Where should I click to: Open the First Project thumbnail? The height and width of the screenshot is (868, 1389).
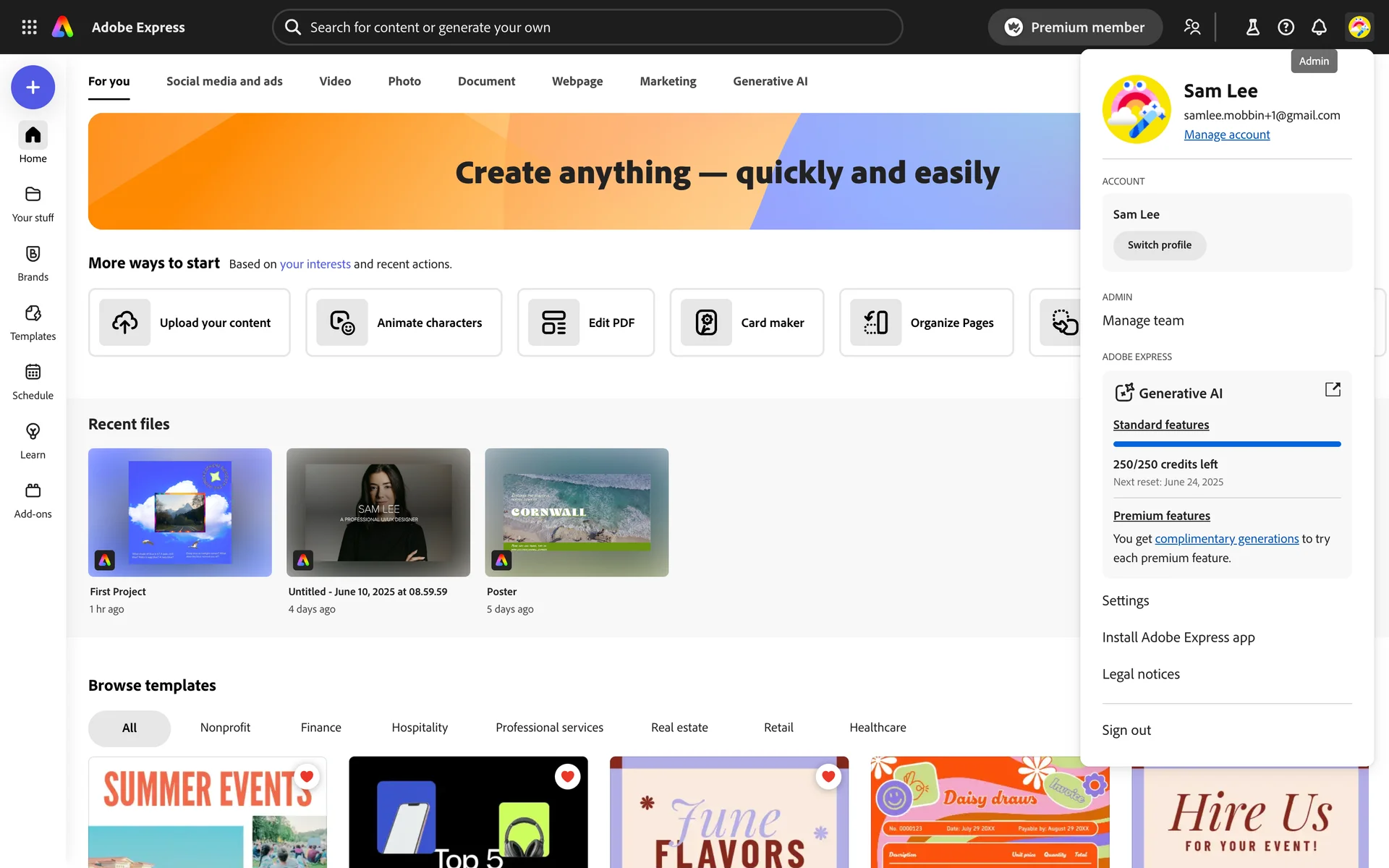tap(180, 512)
